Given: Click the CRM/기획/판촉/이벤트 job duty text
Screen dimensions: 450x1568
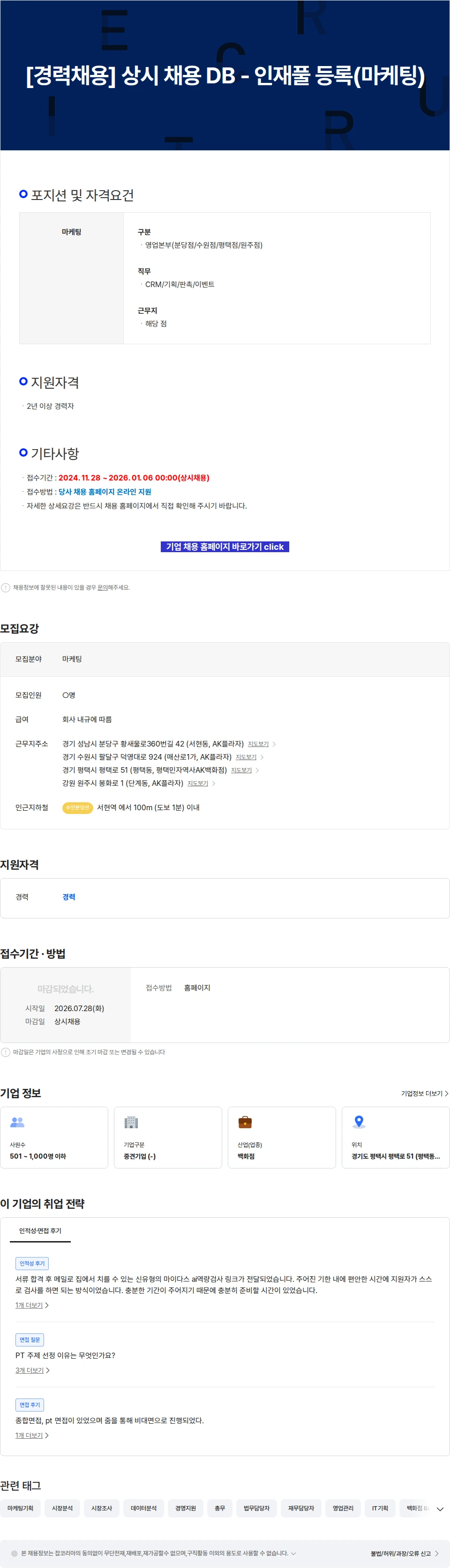Looking at the screenshot, I should click(180, 284).
